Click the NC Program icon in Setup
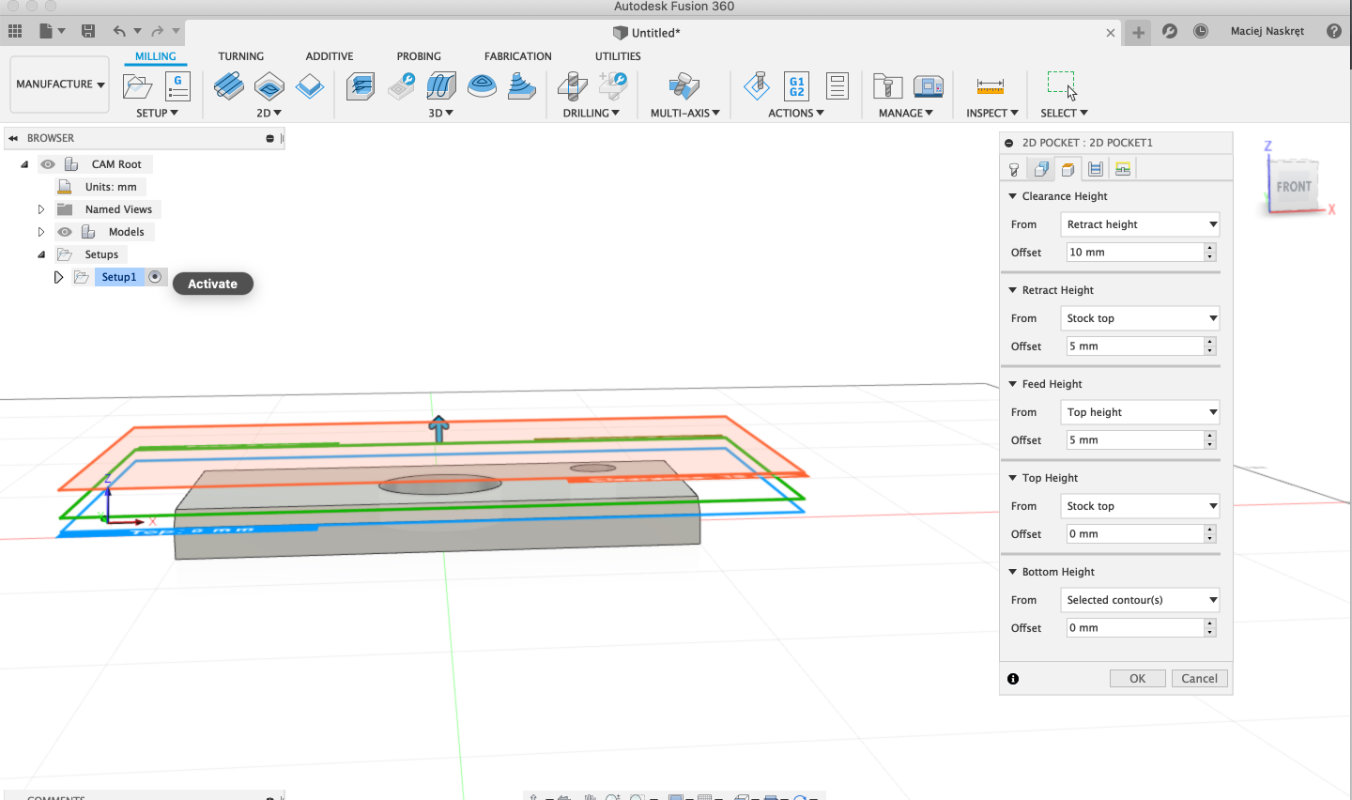This screenshot has width=1352, height=800. click(x=177, y=86)
